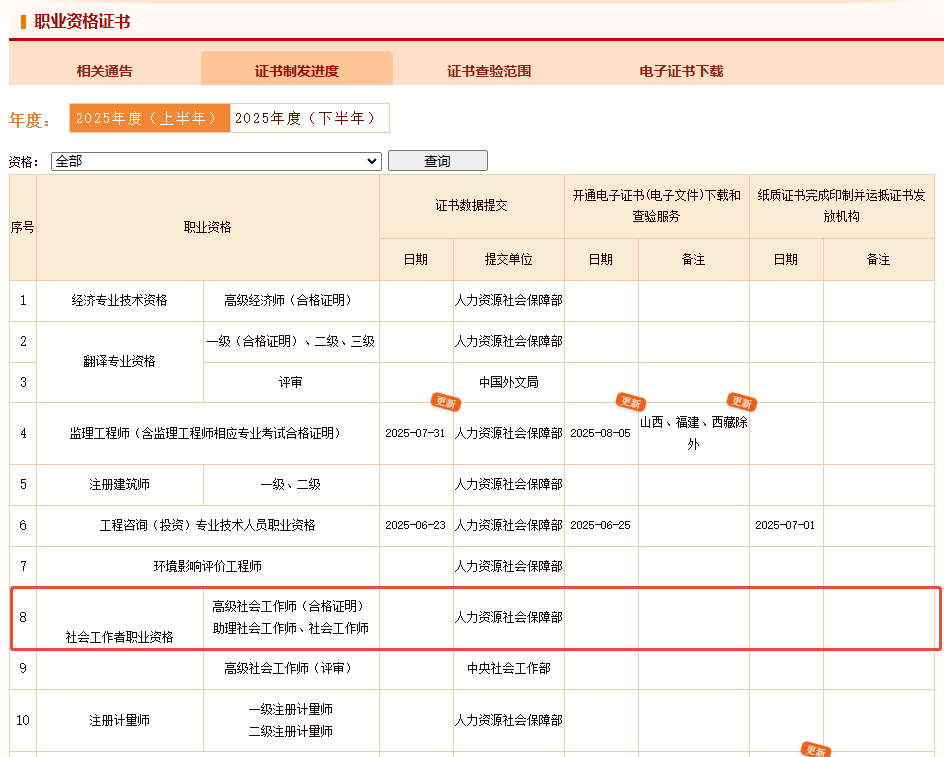Open the 相关通告 tab

104,71
